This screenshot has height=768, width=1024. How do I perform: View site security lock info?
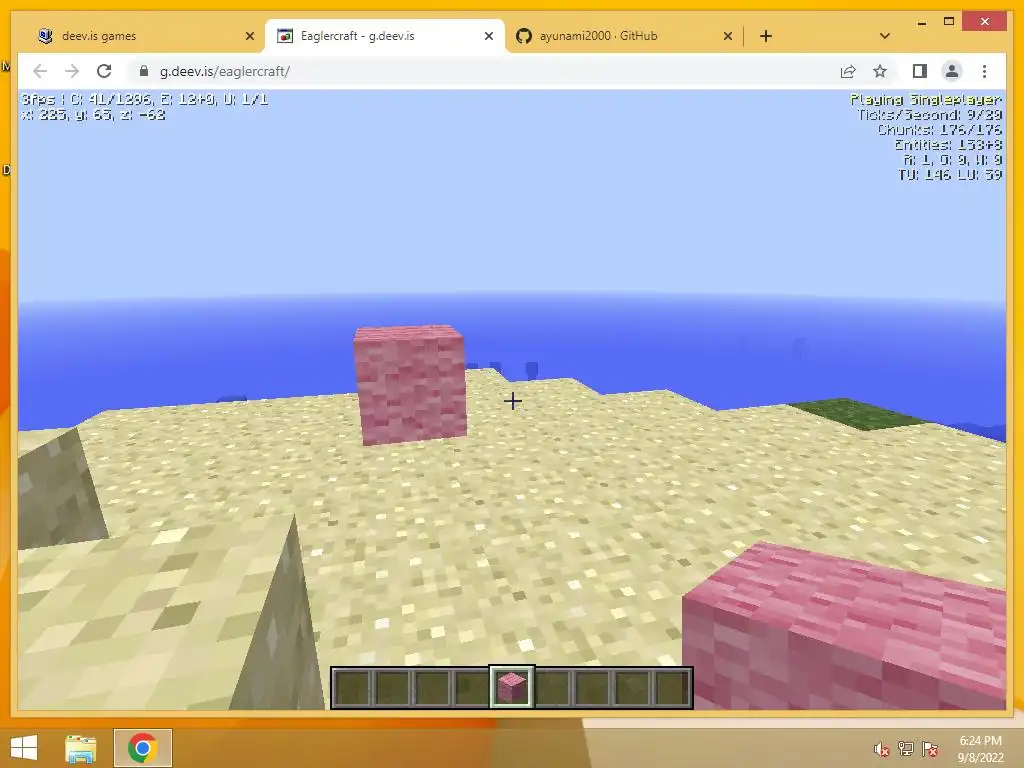pyautogui.click(x=144, y=71)
